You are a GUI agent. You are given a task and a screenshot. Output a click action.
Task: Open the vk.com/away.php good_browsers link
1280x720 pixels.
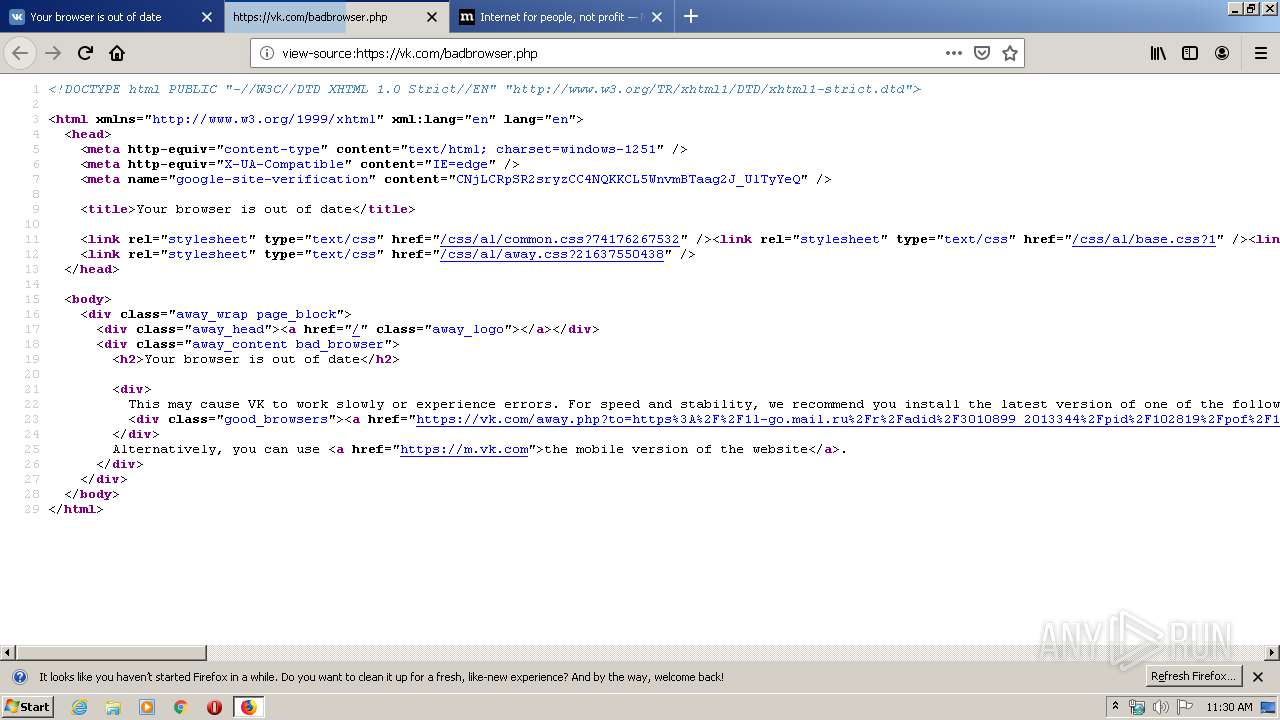[x=847, y=419]
